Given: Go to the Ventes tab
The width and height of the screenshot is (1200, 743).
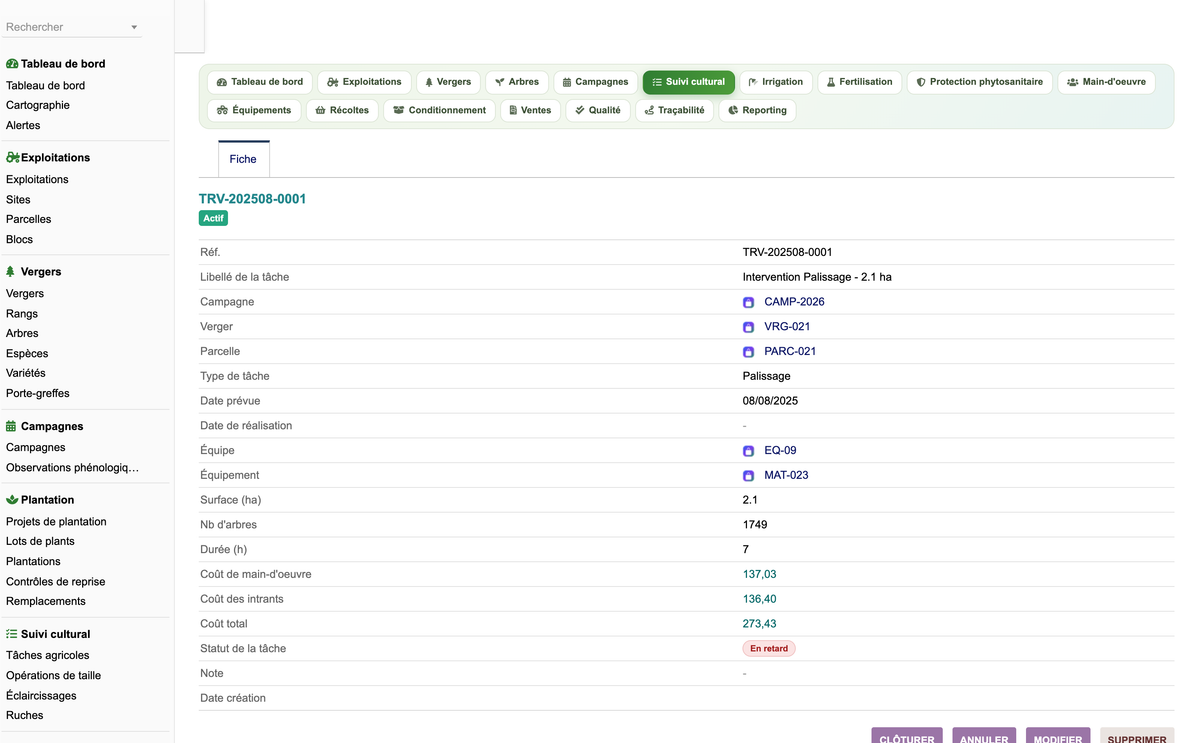Looking at the screenshot, I should click(x=531, y=110).
